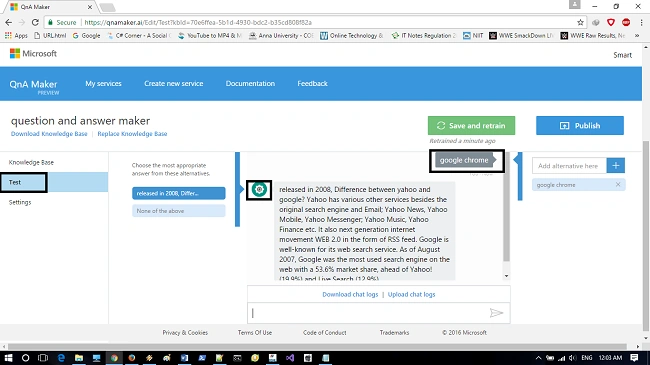Click Create new service in navigation
650x365 pixels.
(174, 83)
